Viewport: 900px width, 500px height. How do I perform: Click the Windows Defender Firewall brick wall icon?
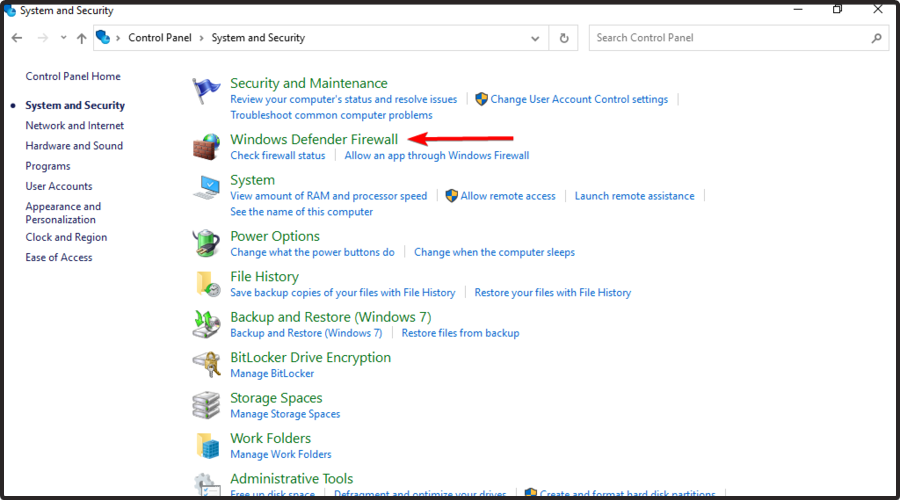coord(206,146)
